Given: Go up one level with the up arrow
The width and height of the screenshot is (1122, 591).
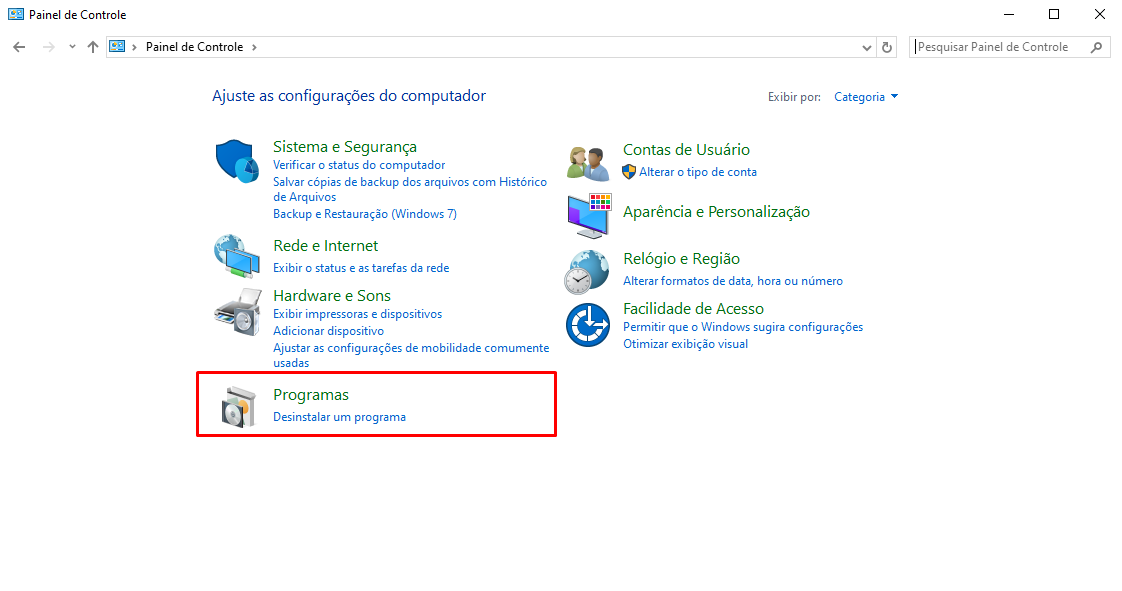Looking at the screenshot, I should pos(92,47).
